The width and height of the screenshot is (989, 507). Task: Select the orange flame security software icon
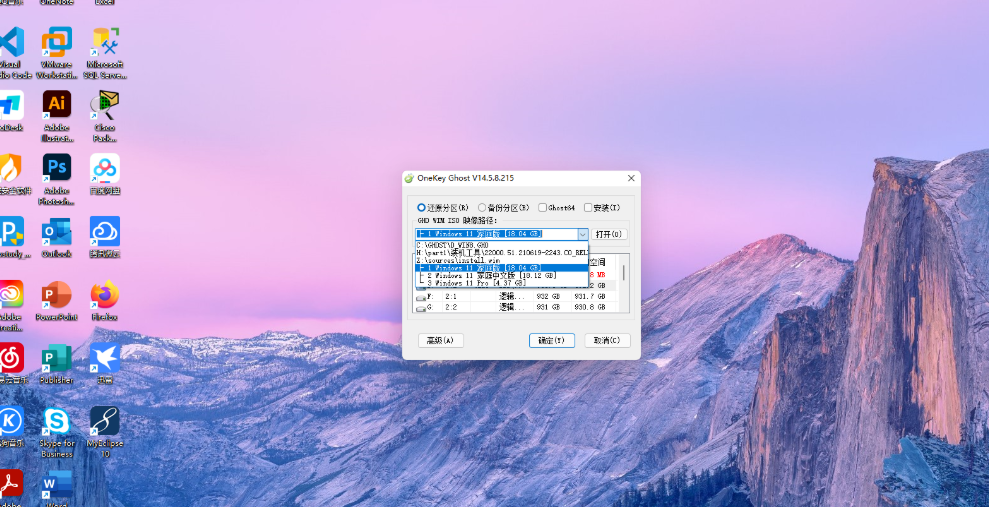[x=13, y=173]
